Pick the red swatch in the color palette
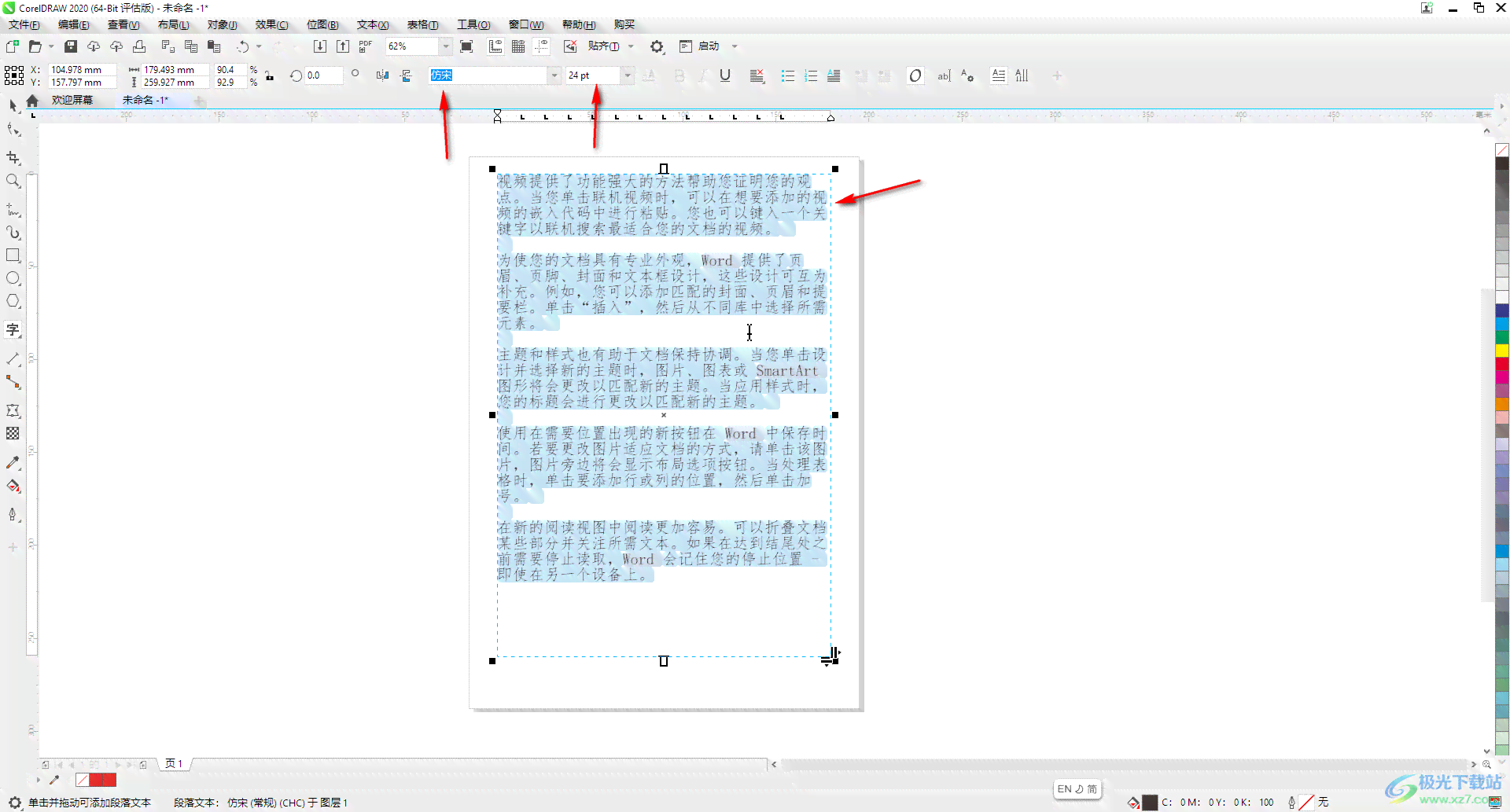This screenshot has height=812, width=1510. (x=1502, y=364)
